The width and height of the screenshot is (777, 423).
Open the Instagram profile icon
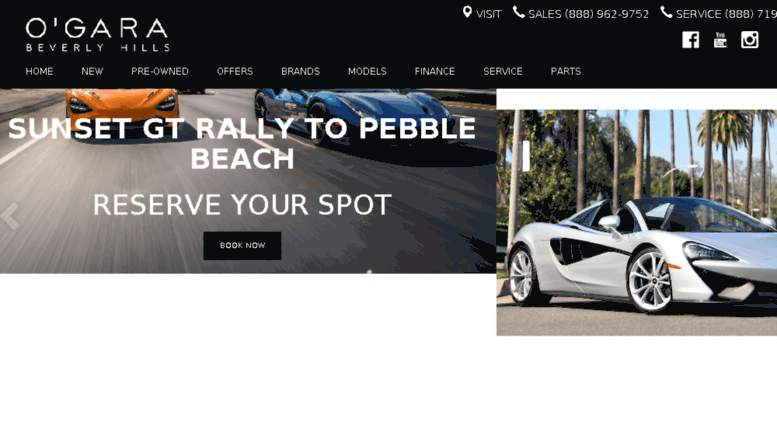[749, 40]
